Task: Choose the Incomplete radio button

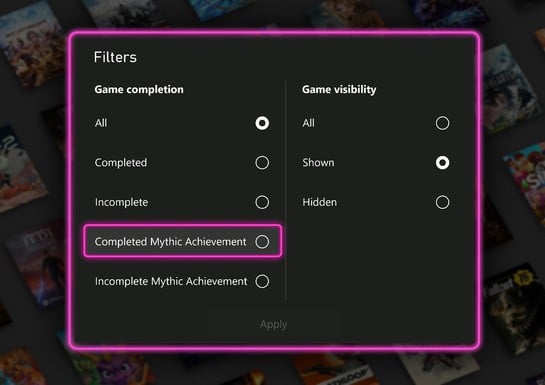Action: coord(262,202)
